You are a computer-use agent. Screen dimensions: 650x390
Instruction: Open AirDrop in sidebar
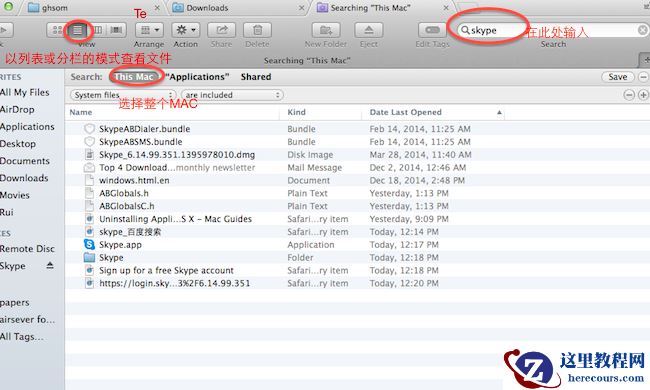[17, 109]
